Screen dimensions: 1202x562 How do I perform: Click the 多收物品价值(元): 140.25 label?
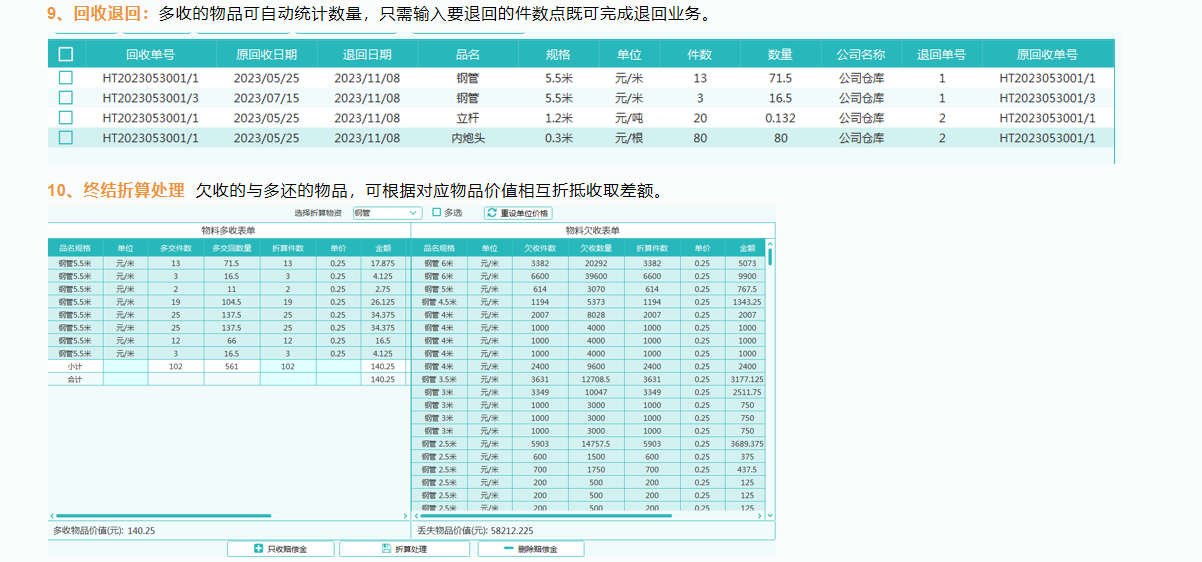pyautogui.click(x=106, y=532)
